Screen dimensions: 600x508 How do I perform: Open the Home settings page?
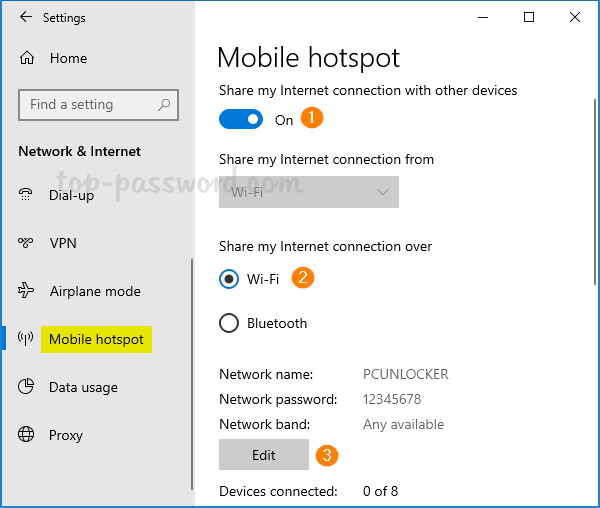[68, 58]
